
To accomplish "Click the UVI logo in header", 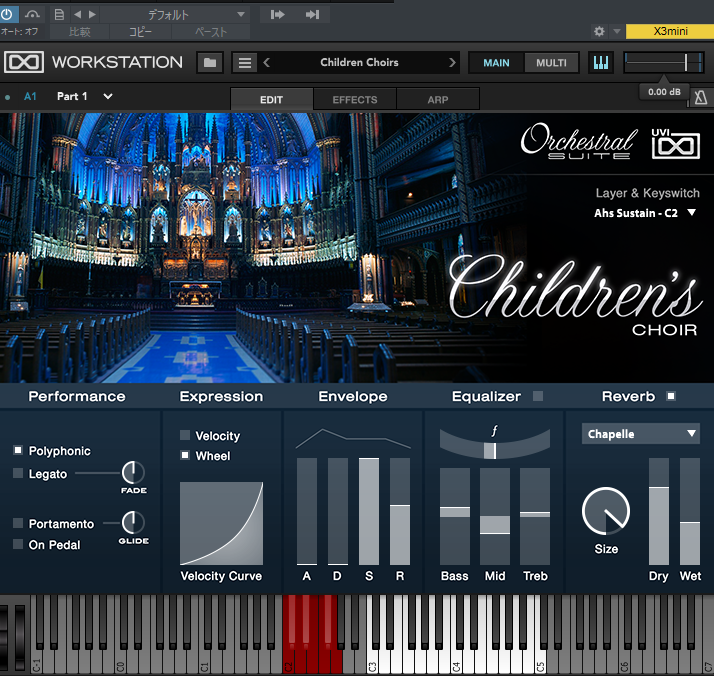I will (x=24, y=62).
